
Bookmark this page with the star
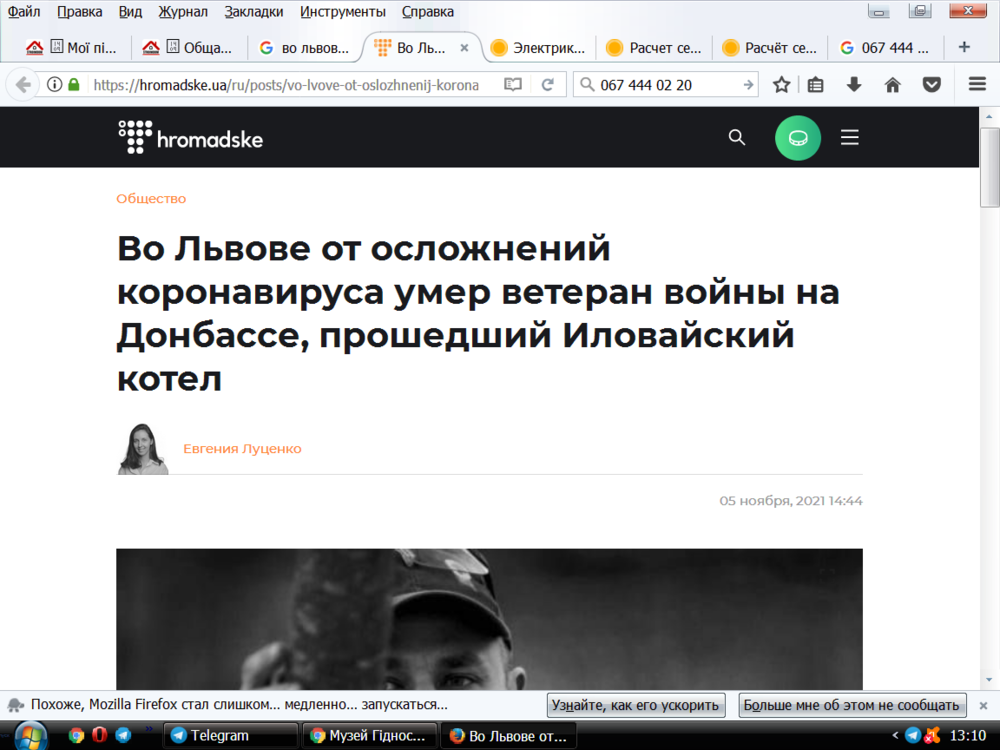coord(781,84)
